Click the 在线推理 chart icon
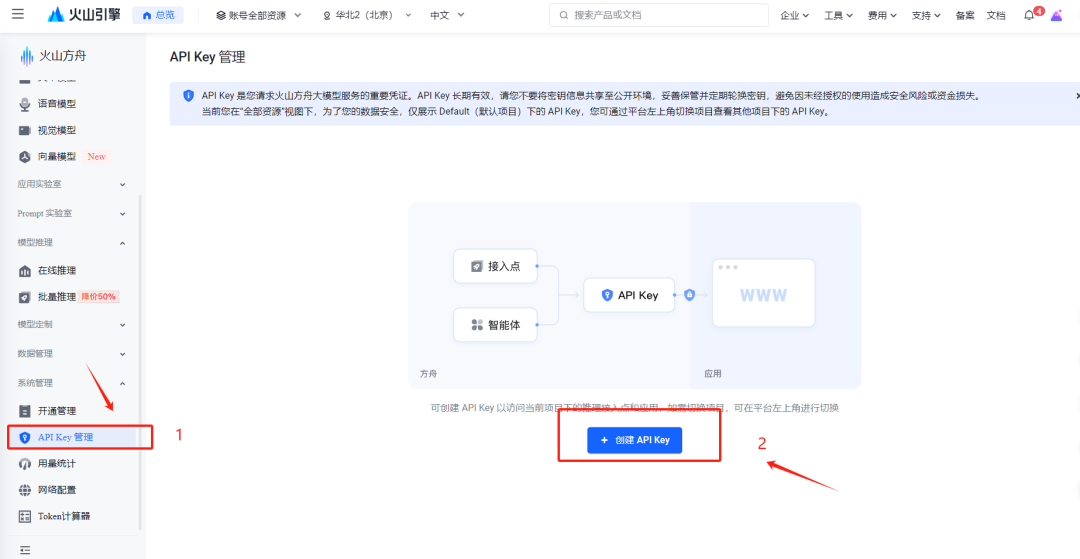This screenshot has height=559, width=1080. click(25, 271)
